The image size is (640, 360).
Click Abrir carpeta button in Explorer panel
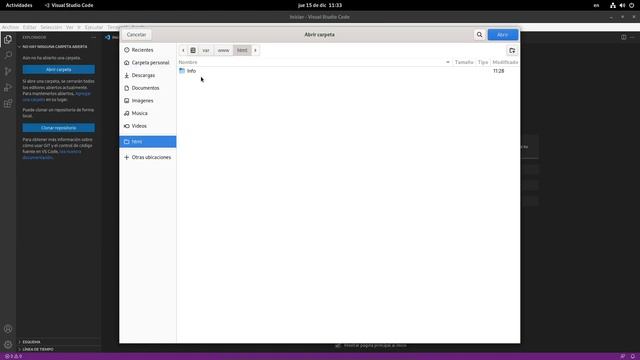click(x=58, y=69)
